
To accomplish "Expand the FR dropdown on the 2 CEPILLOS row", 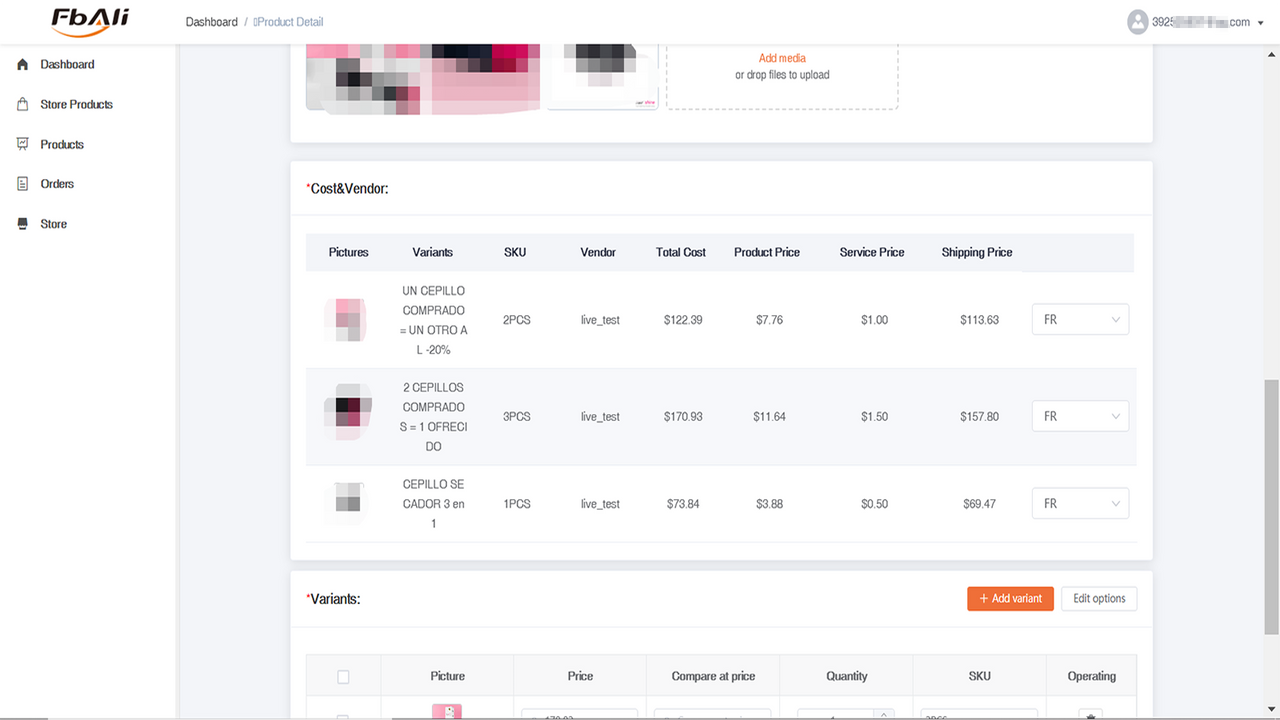I will pos(1080,416).
